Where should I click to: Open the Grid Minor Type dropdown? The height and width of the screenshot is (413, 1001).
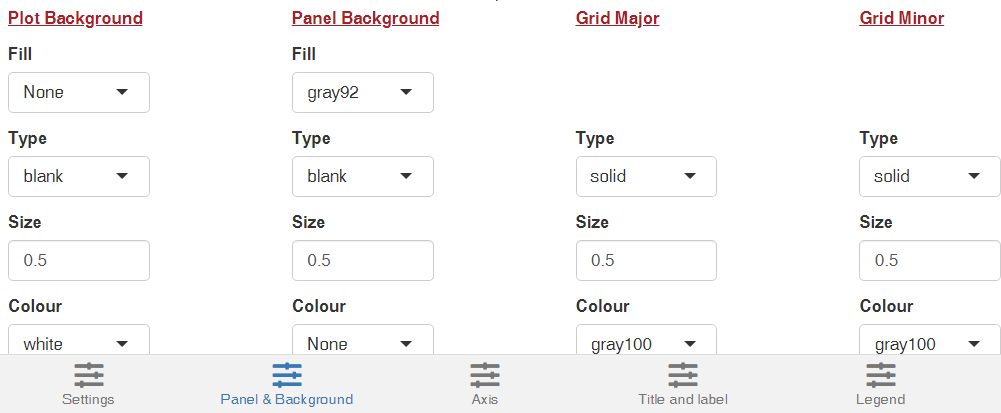(930, 176)
